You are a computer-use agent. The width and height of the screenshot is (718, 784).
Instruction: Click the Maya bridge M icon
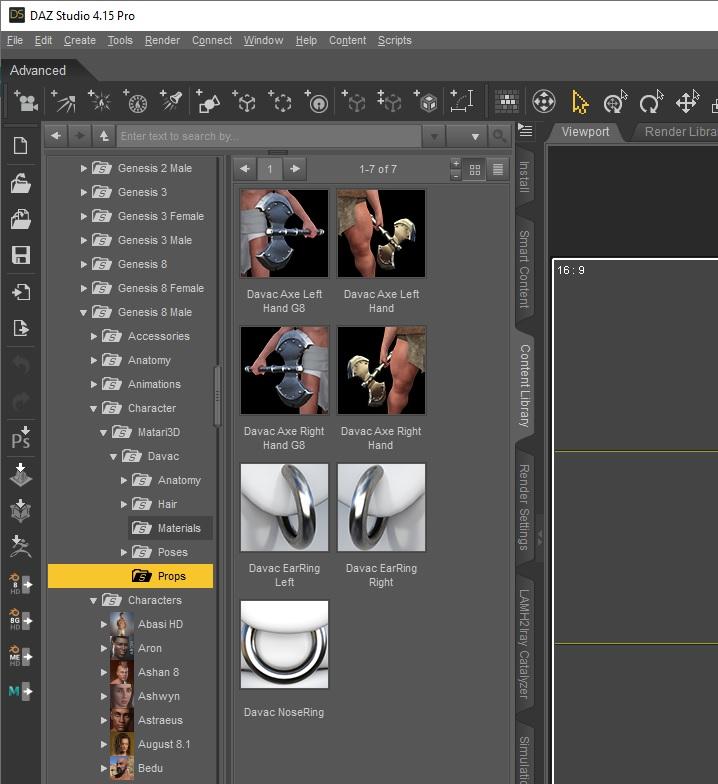click(20, 692)
